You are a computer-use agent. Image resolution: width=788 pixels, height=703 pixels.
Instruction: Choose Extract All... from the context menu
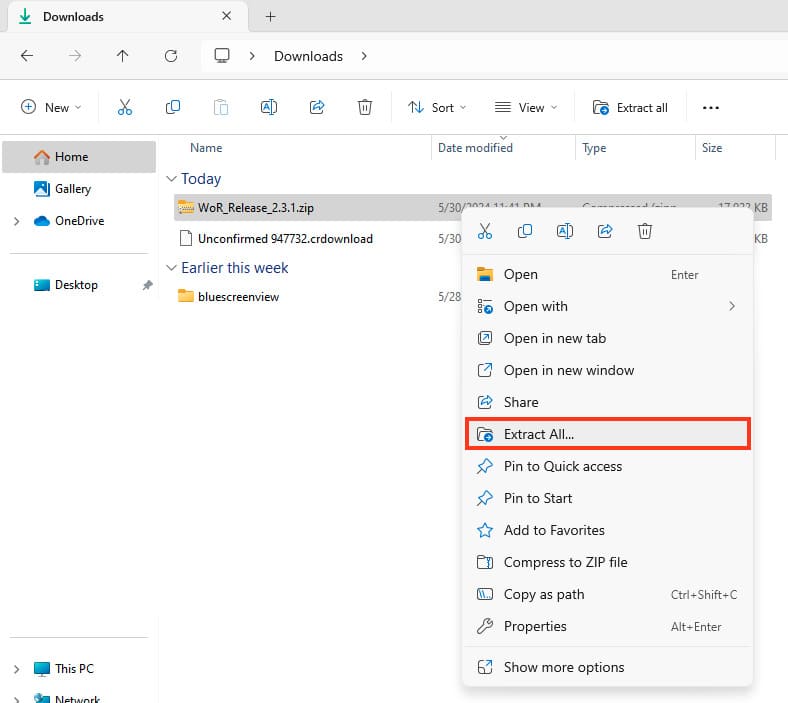click(x=538, y=434)
